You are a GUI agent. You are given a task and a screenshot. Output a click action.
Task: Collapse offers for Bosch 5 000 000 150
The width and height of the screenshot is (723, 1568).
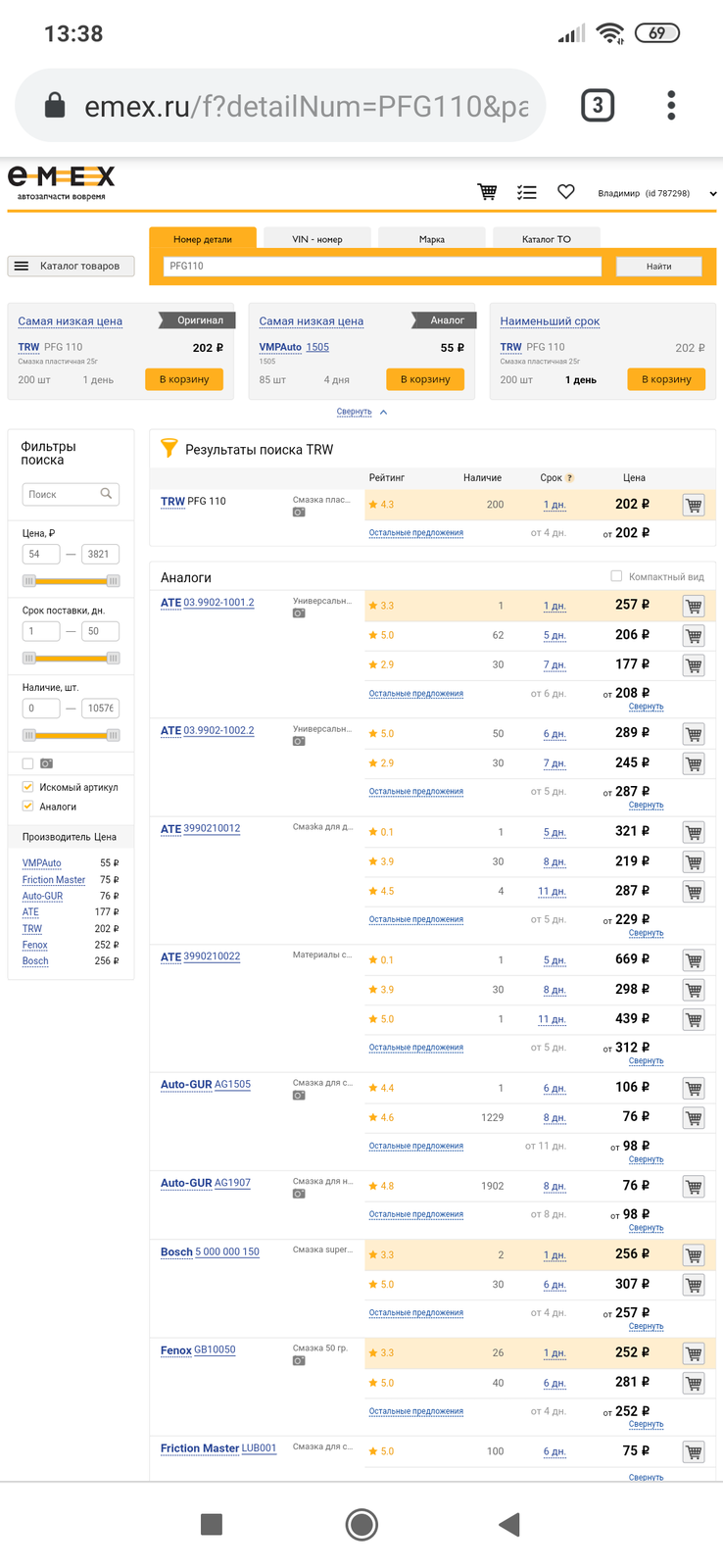[x=646, y=1327]
